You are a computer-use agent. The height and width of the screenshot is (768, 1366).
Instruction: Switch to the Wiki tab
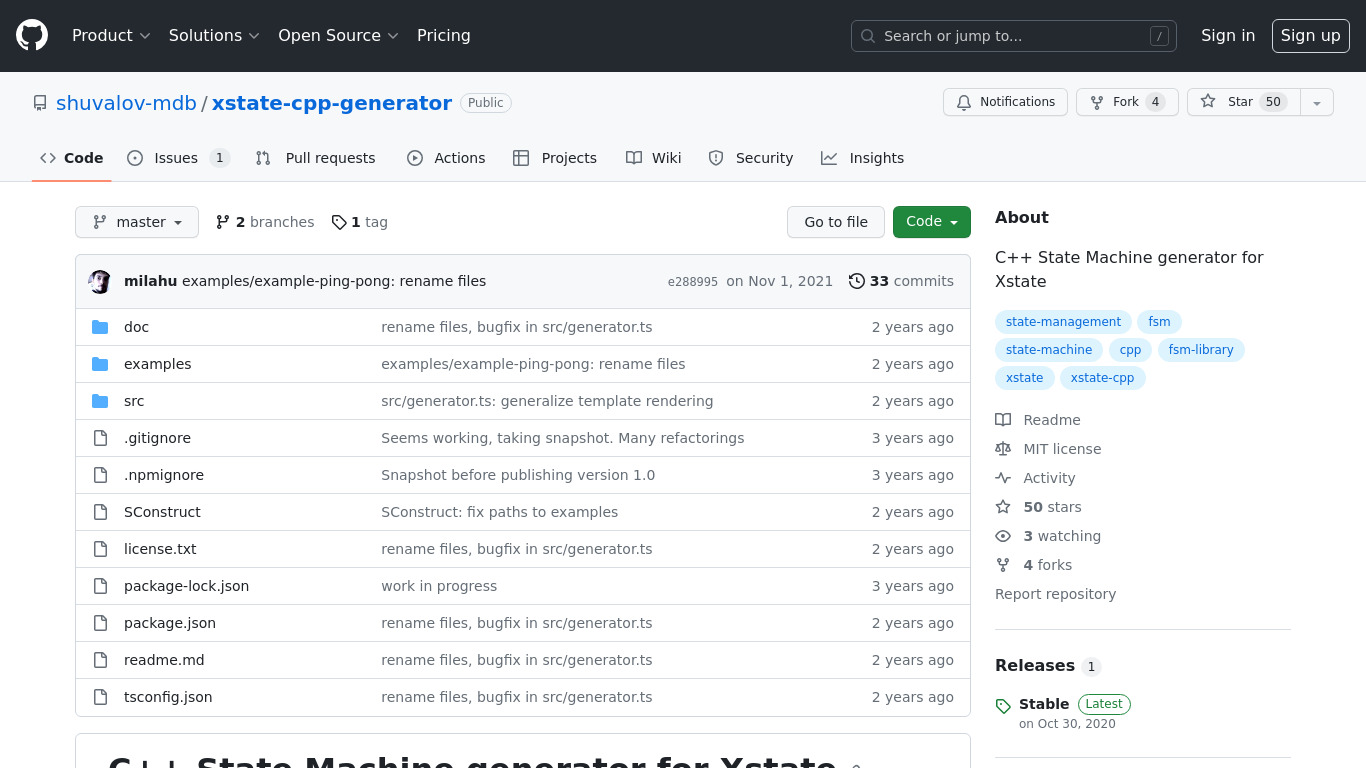[x=654, y=158]
